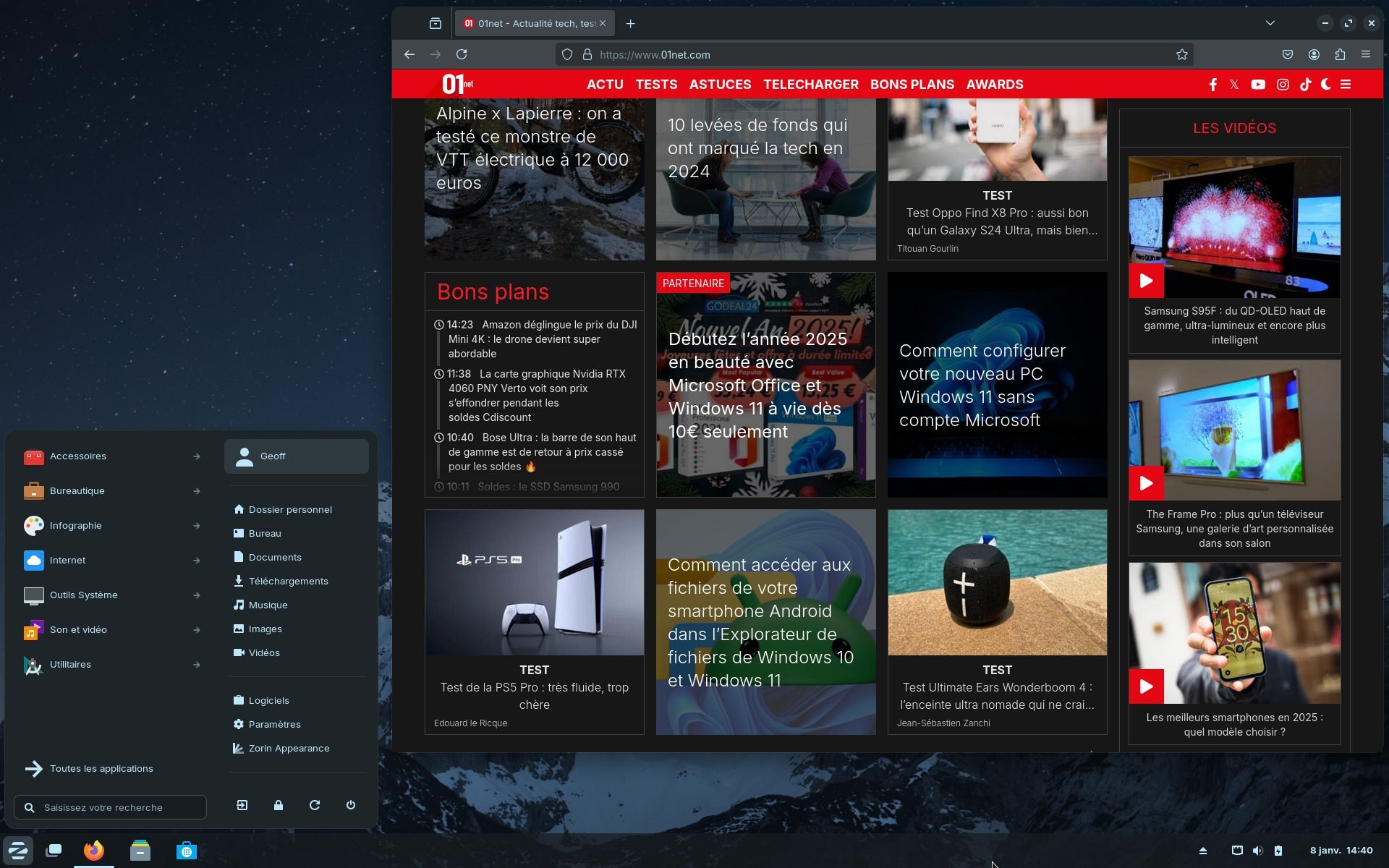Expand the Internet category

pos(112,561)
